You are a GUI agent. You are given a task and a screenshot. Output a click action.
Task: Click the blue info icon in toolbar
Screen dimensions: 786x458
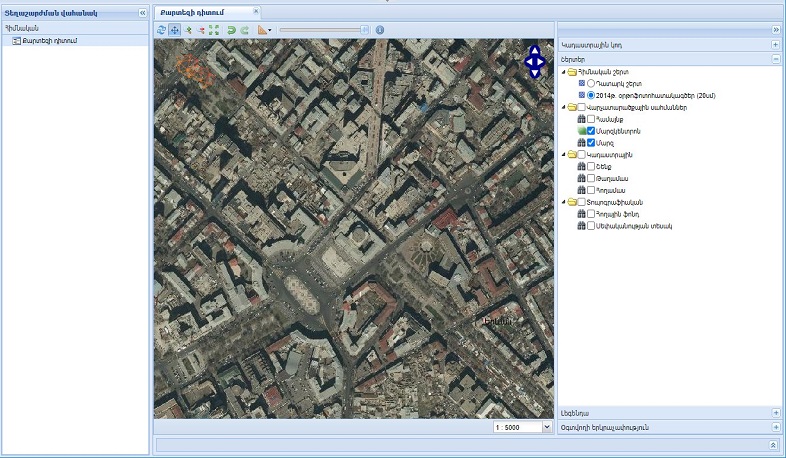pos(379,30)
